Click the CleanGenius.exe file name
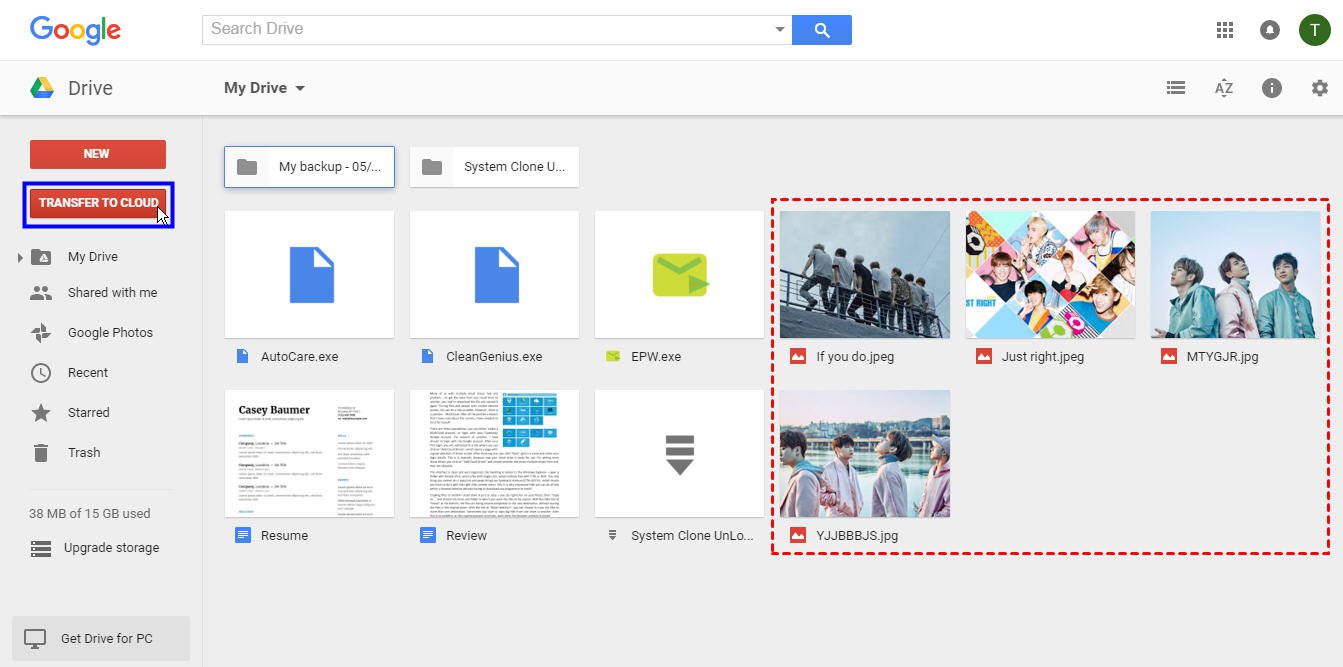Image resolution: width=1343 pixels, height=667 pixels. (494, 356)
